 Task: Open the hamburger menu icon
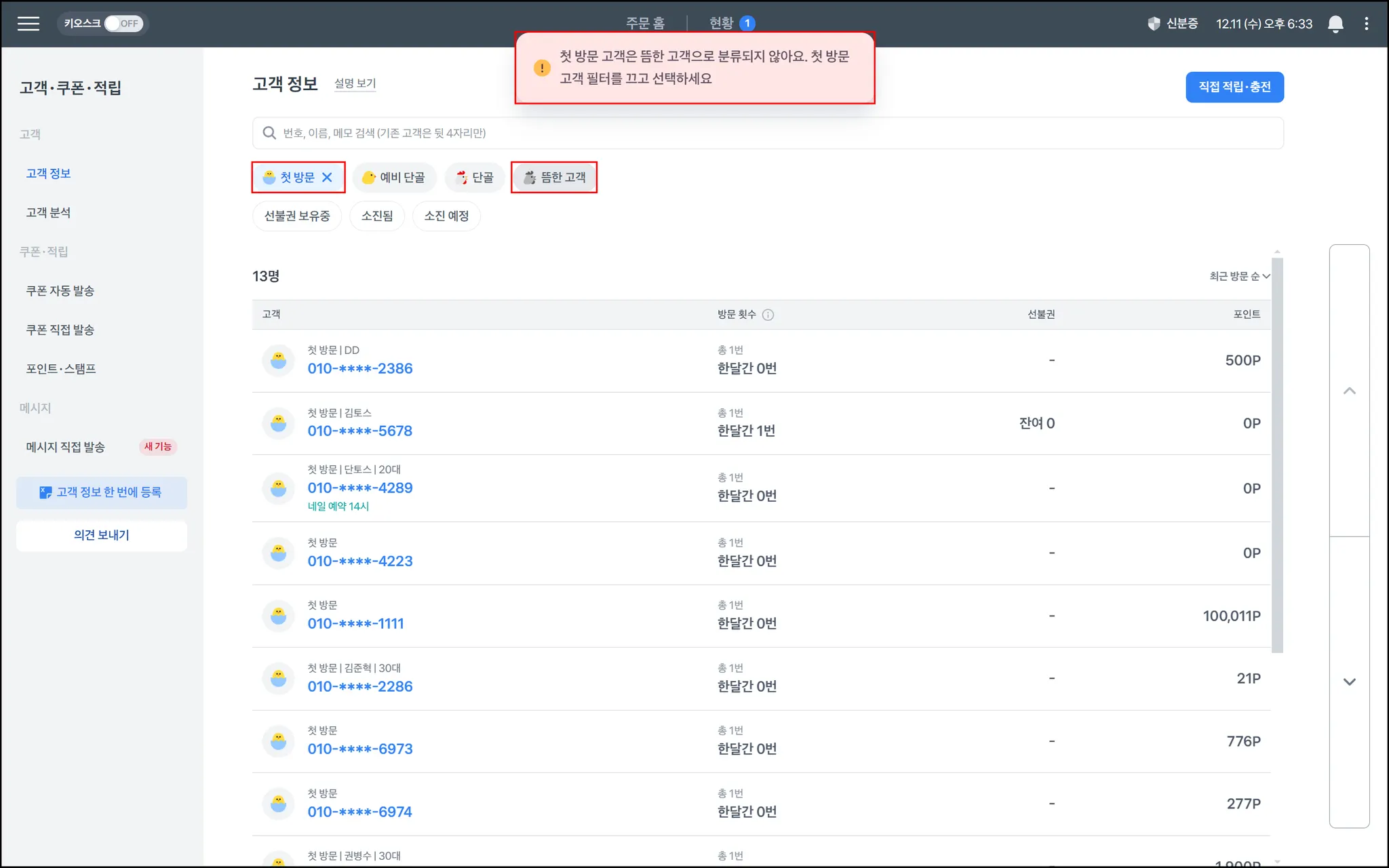[x=28, y=24]
